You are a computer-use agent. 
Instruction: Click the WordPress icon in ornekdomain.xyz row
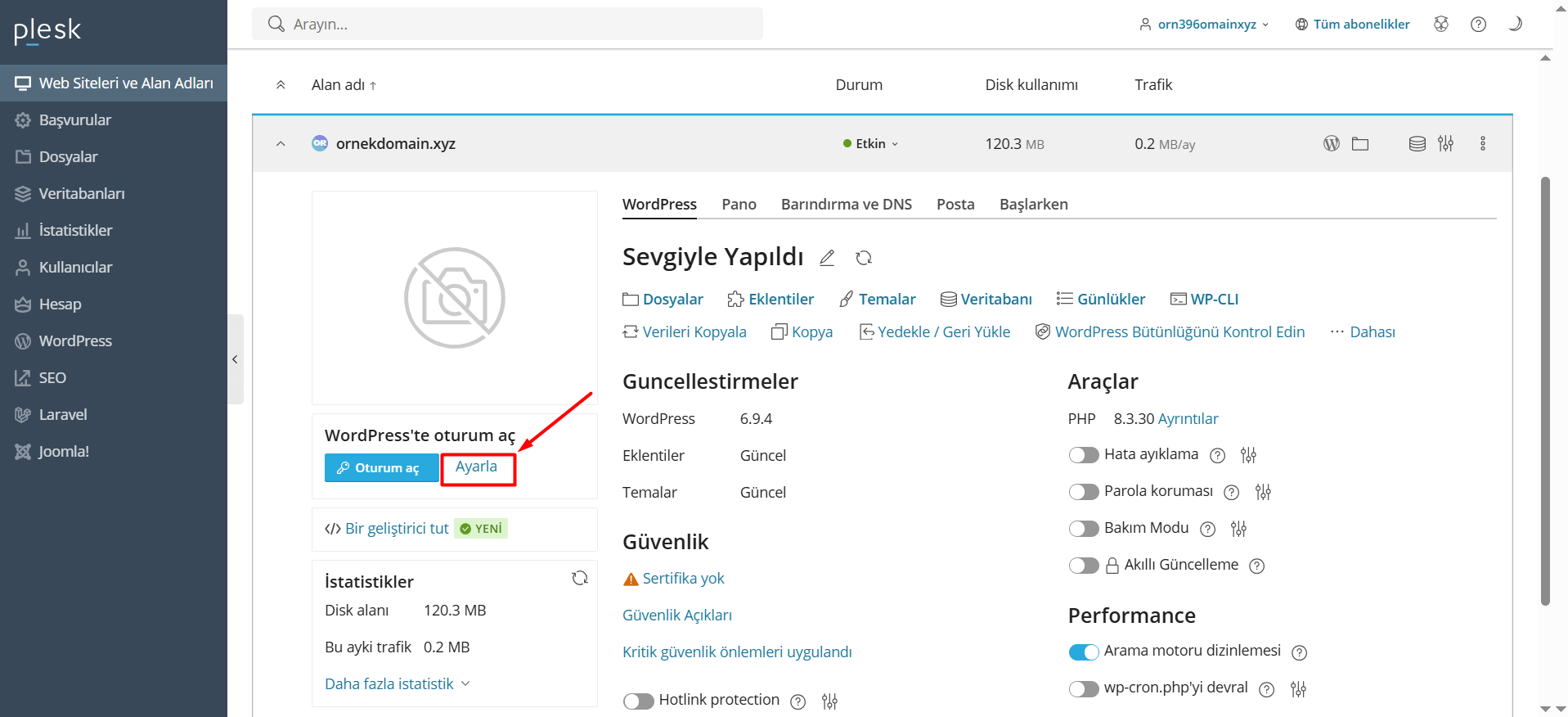coord(1331,143)
